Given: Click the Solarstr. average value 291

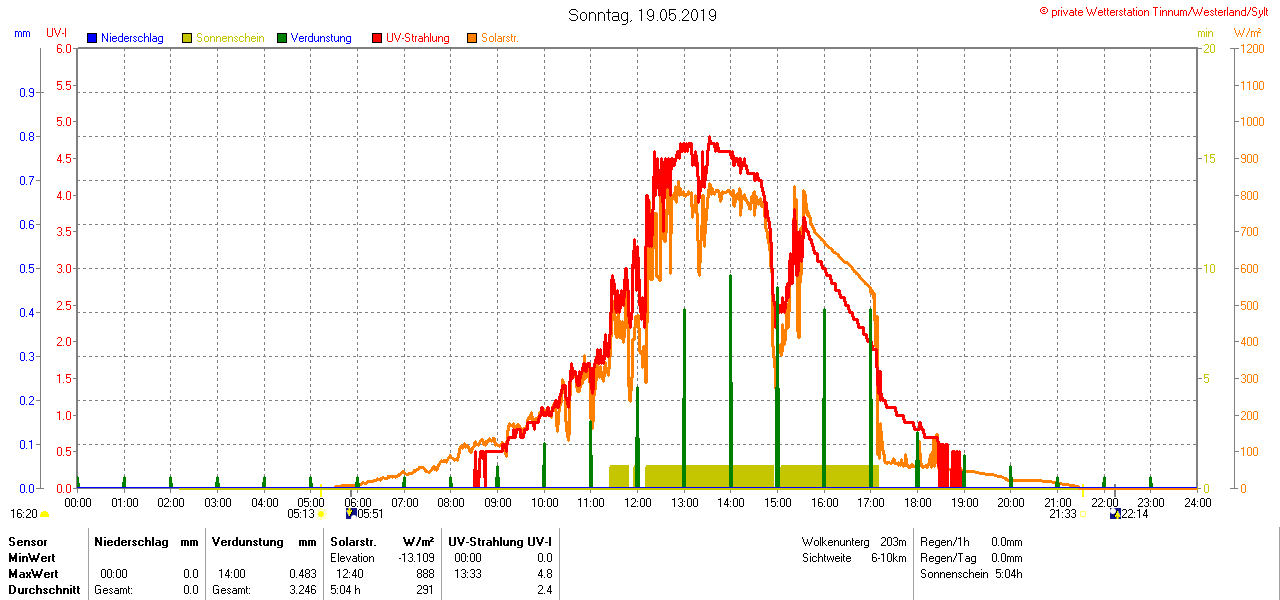Looking at the screenshot, I should click(x=425, y=590).
